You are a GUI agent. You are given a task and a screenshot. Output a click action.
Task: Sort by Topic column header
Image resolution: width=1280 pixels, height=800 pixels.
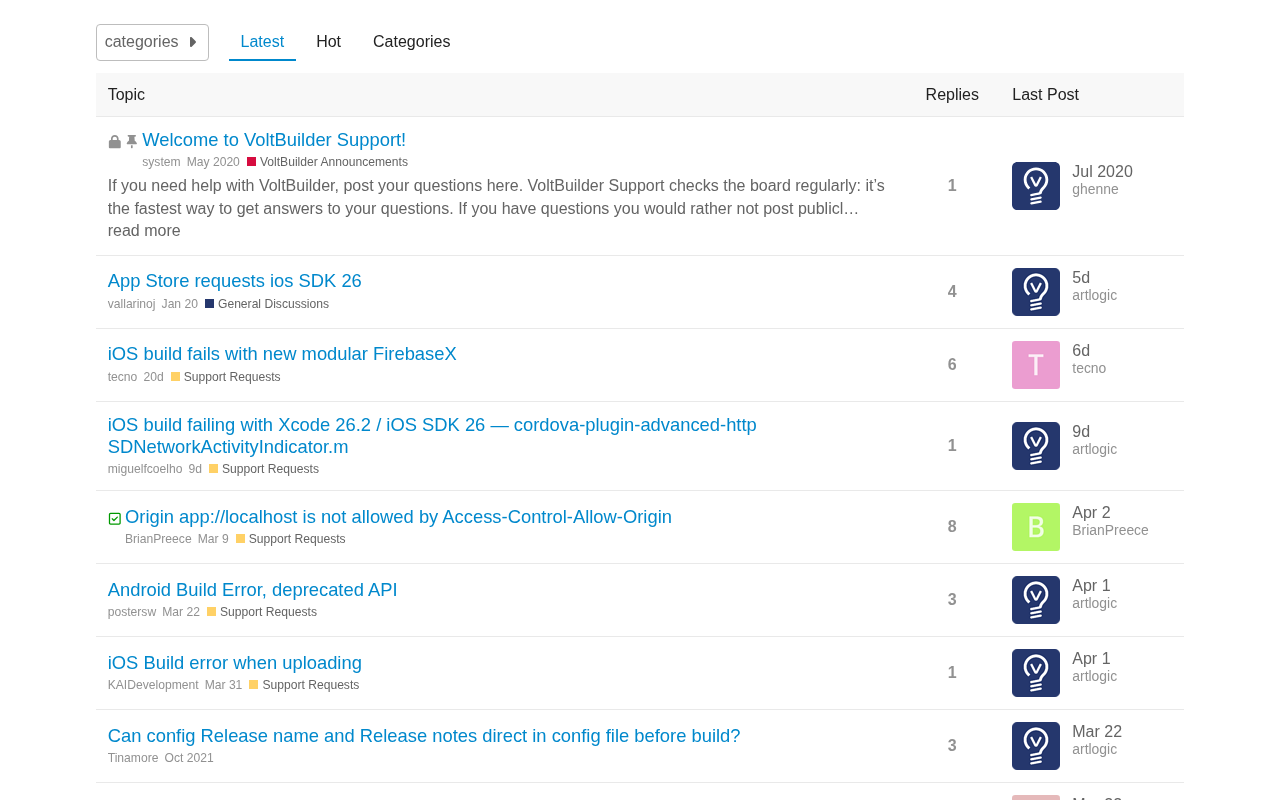pos(126,95)
